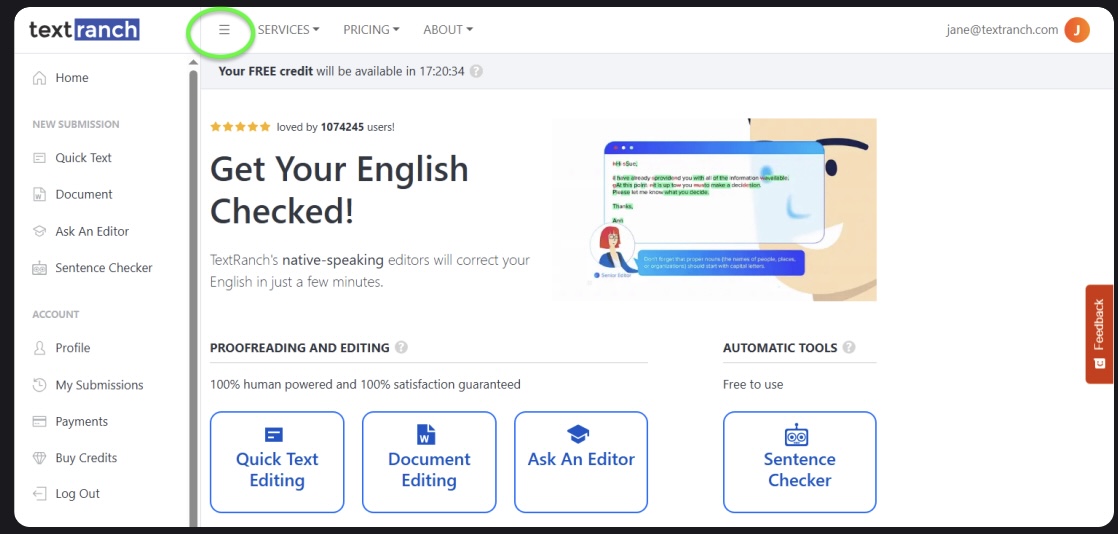Click the Document sidebar file icon
Screen dimensions: 1118x534
tap(40, 194)
